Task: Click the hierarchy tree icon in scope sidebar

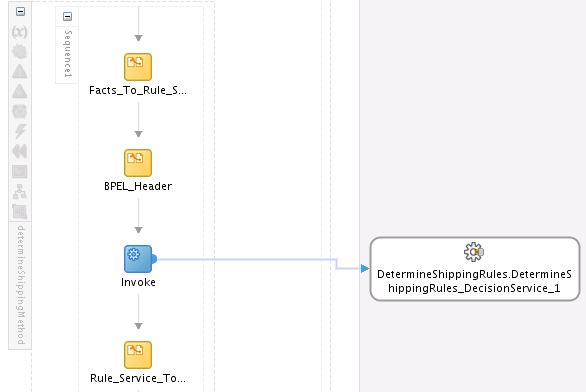Action: pos(19,191)
